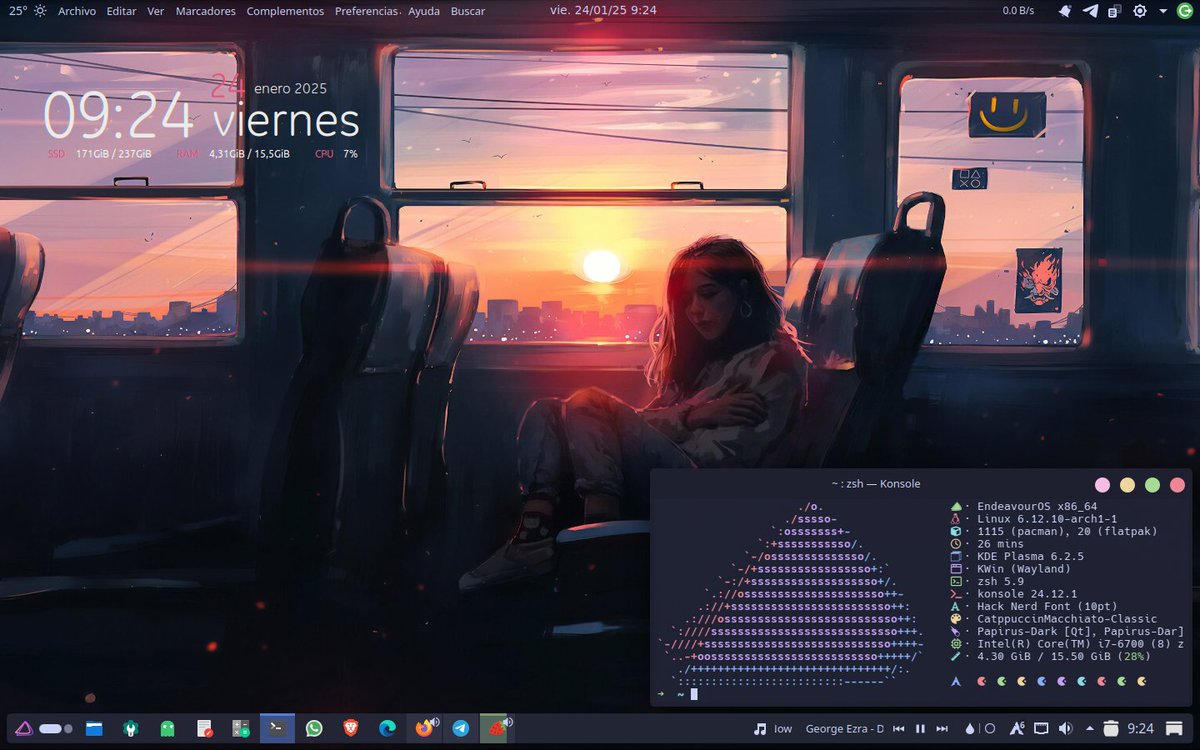Skip to the next track
This screenshot has width=1200, height=750.
point(942,729)
